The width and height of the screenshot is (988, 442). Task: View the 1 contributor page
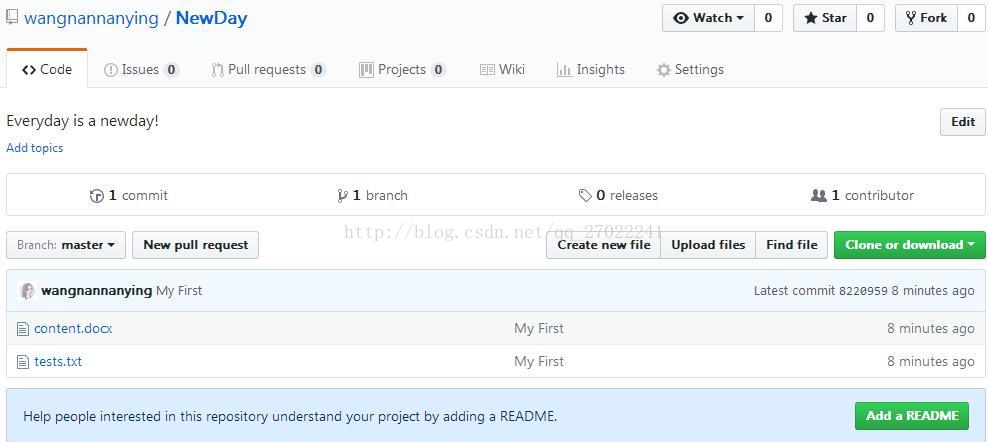pyautogui.click(x=862, y=195)
